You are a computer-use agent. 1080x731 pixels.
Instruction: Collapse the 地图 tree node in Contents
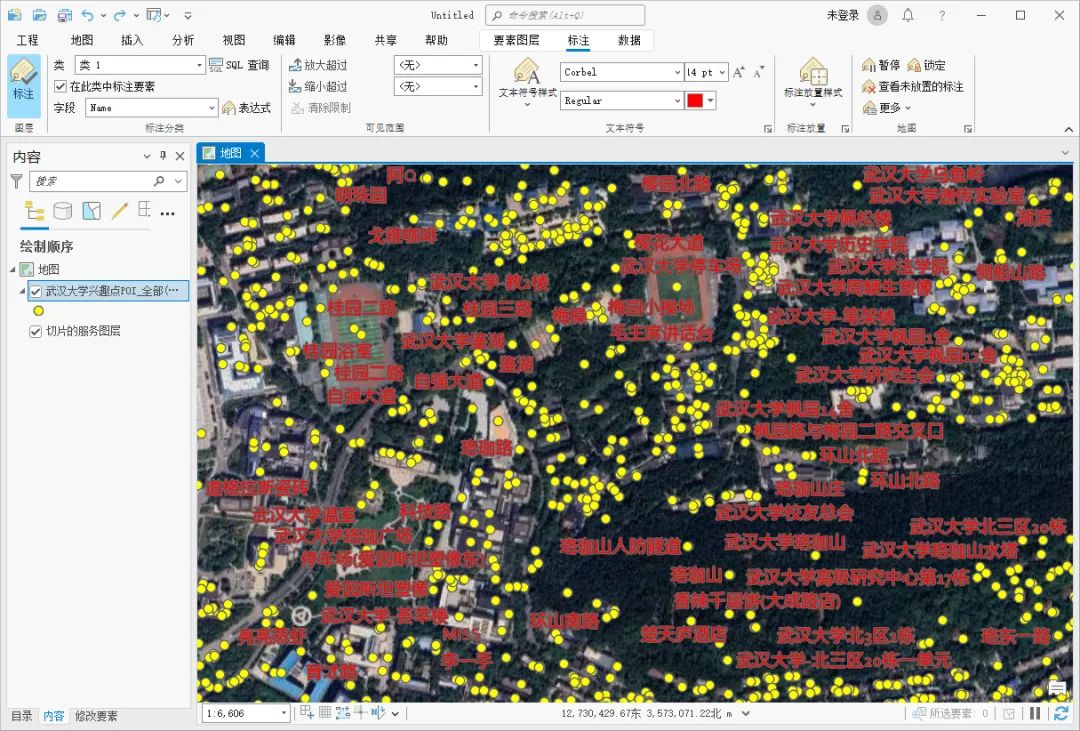pos(14,269)
